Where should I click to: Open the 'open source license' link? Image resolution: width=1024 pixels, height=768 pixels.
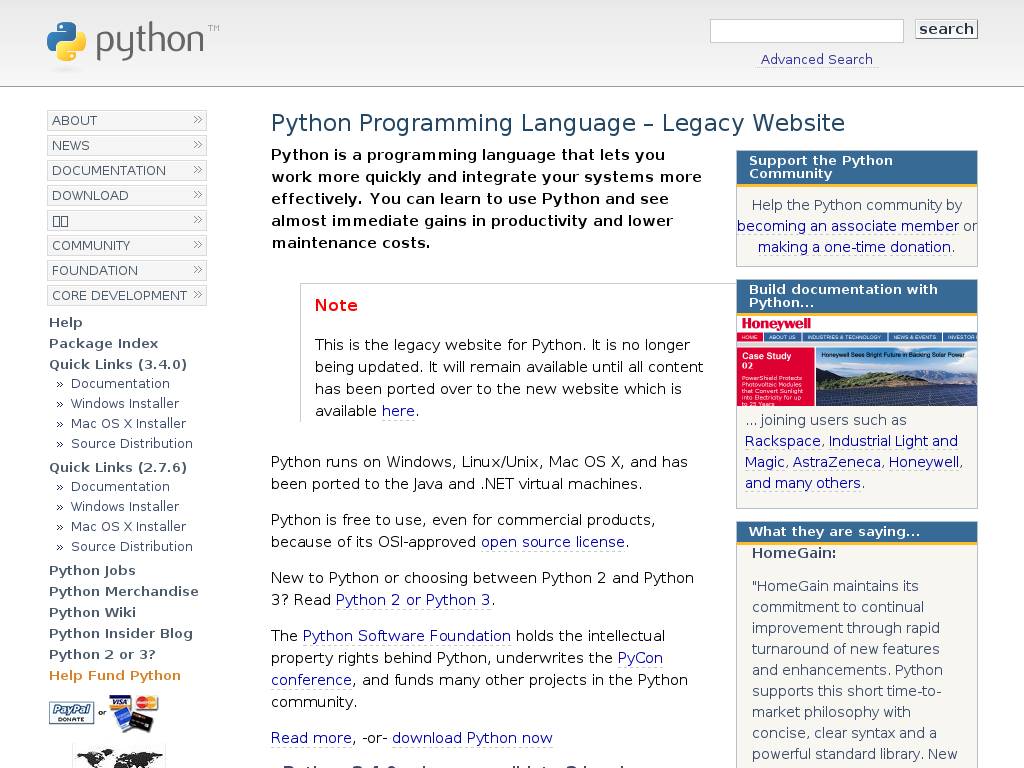(x=553, y=542)
